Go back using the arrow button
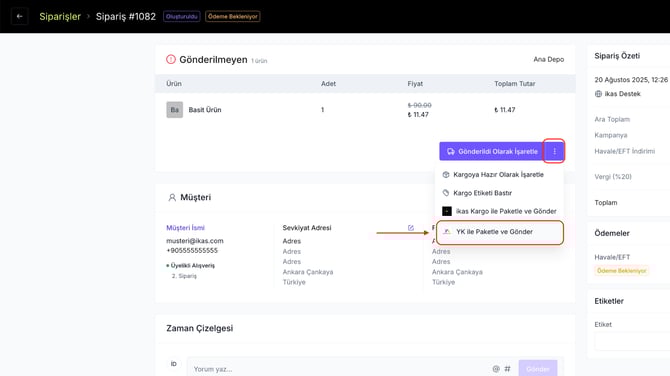This screenshot has width=670, height=376. pos(20,16)
